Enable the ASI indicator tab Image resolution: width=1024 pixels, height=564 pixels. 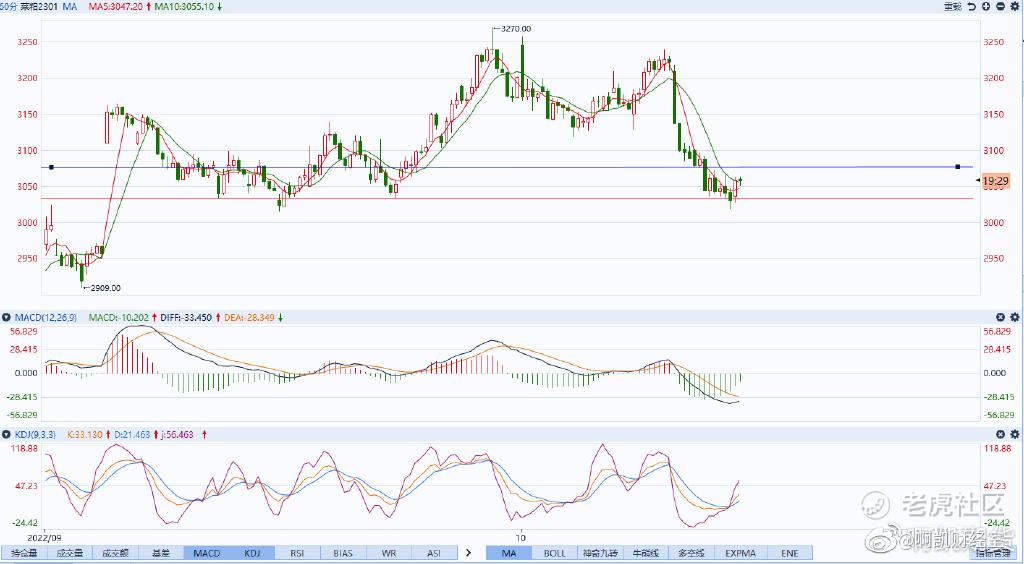coord(434,553)
